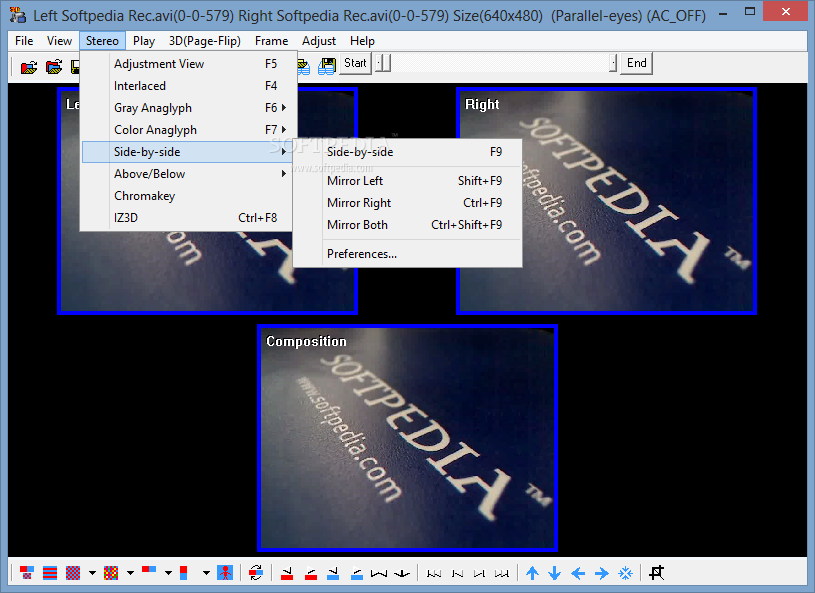
Task: Click the crop tool icon
Action: [657, 573]
